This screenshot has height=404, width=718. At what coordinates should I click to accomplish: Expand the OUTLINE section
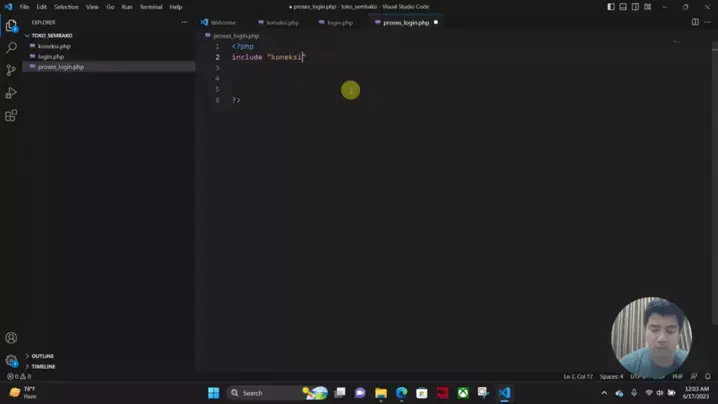click(42, 356)
